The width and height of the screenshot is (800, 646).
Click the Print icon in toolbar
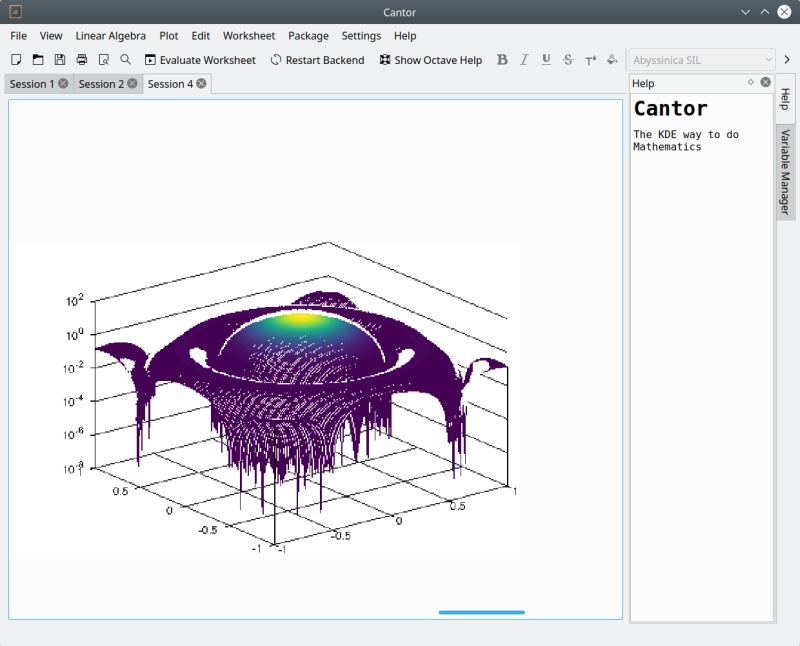tap(82, 60)
